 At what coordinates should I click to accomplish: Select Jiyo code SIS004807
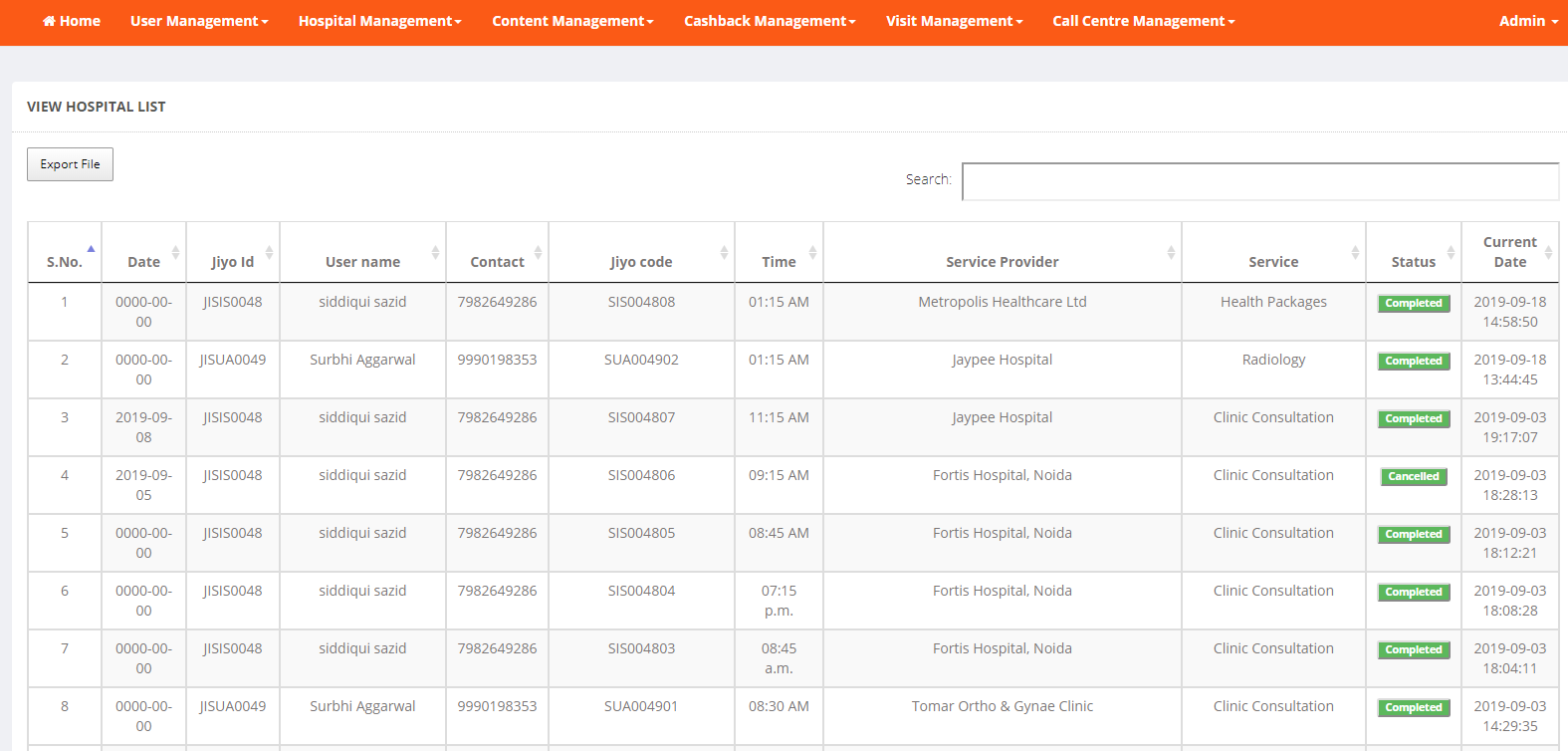click(641, 417)
